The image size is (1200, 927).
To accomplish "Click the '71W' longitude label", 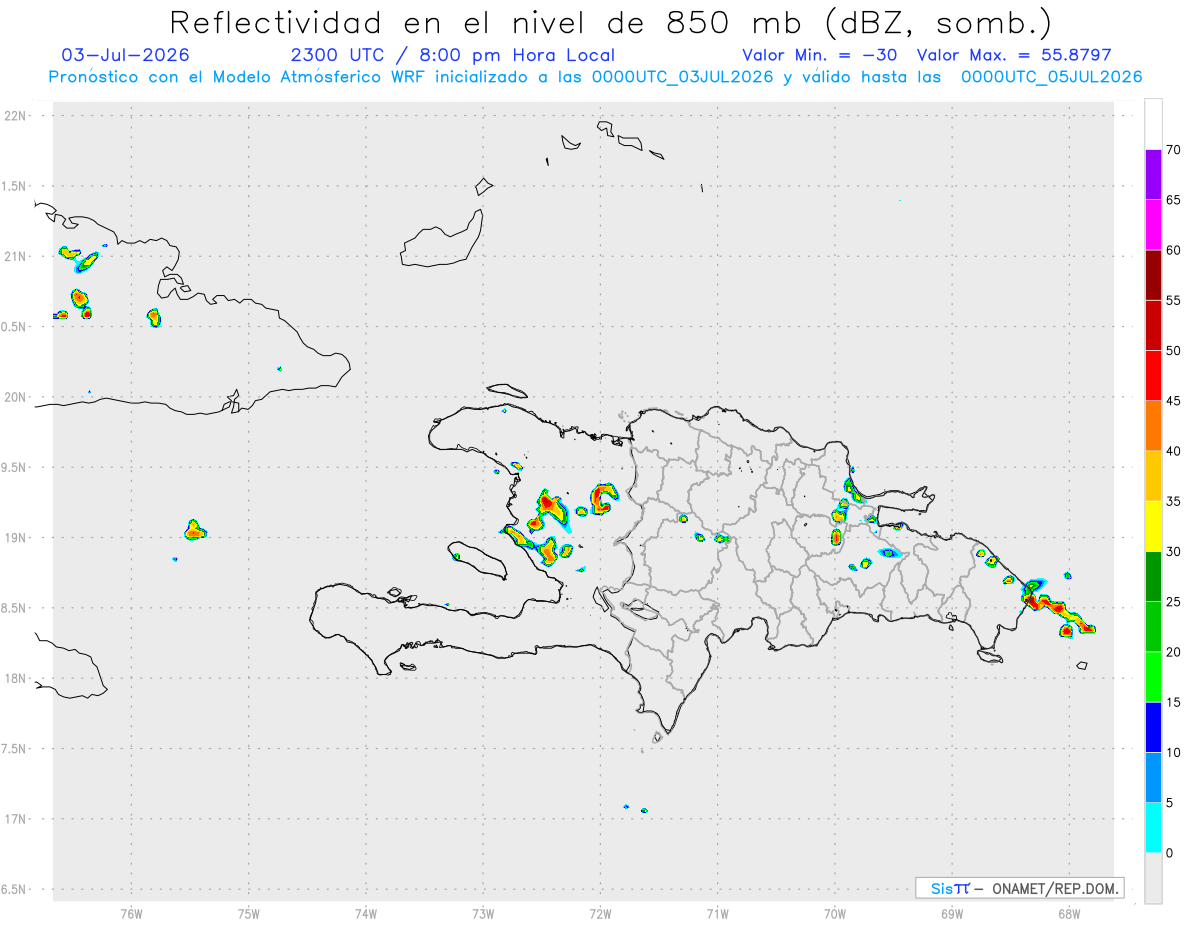I will pyautogui.click(x=717, y=914).
